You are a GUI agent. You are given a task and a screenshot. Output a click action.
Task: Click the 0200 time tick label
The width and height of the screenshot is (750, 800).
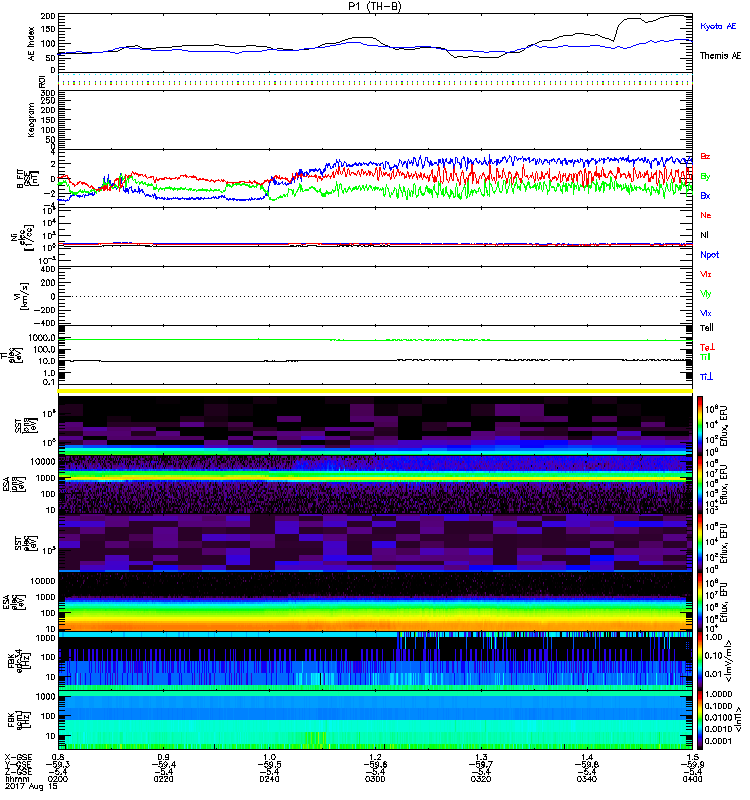point(58,779)
